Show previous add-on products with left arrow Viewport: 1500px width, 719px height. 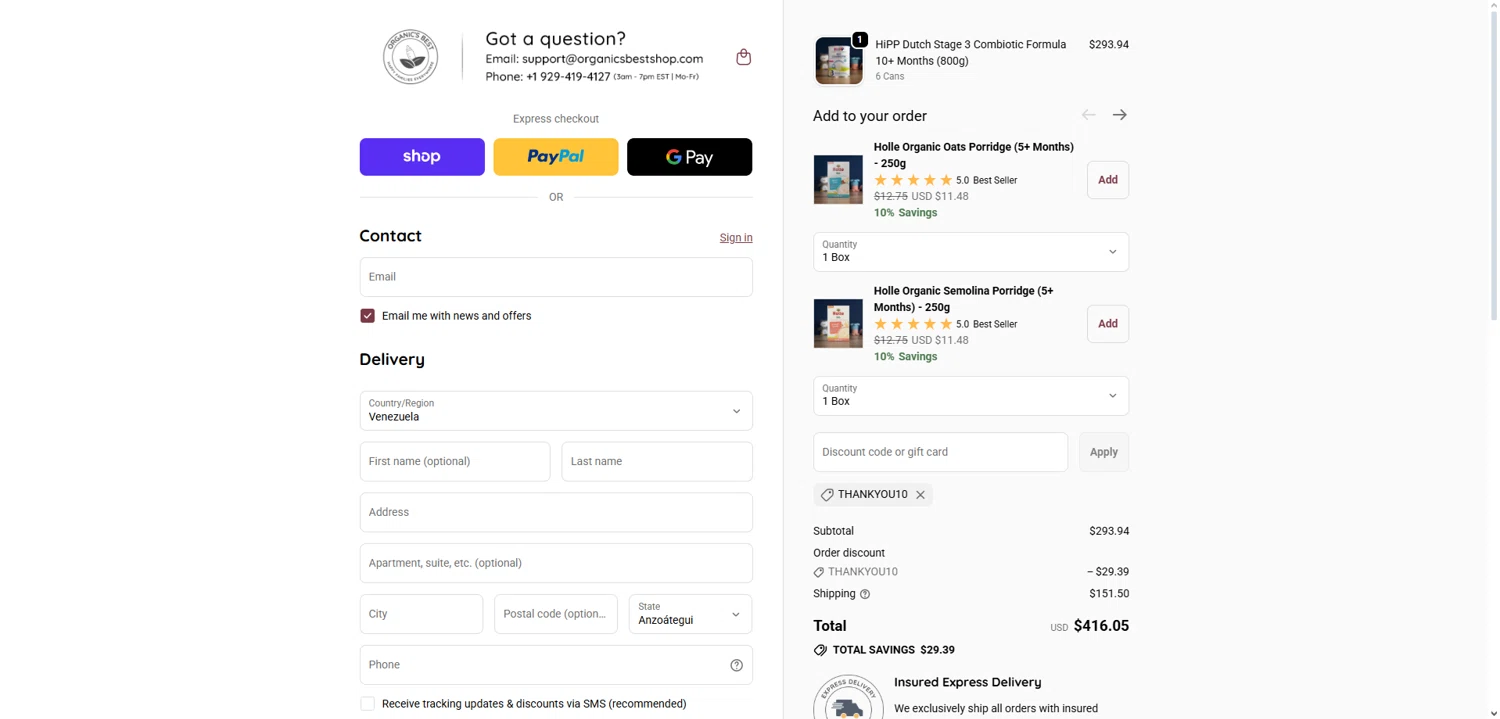tap(1088, 115)
